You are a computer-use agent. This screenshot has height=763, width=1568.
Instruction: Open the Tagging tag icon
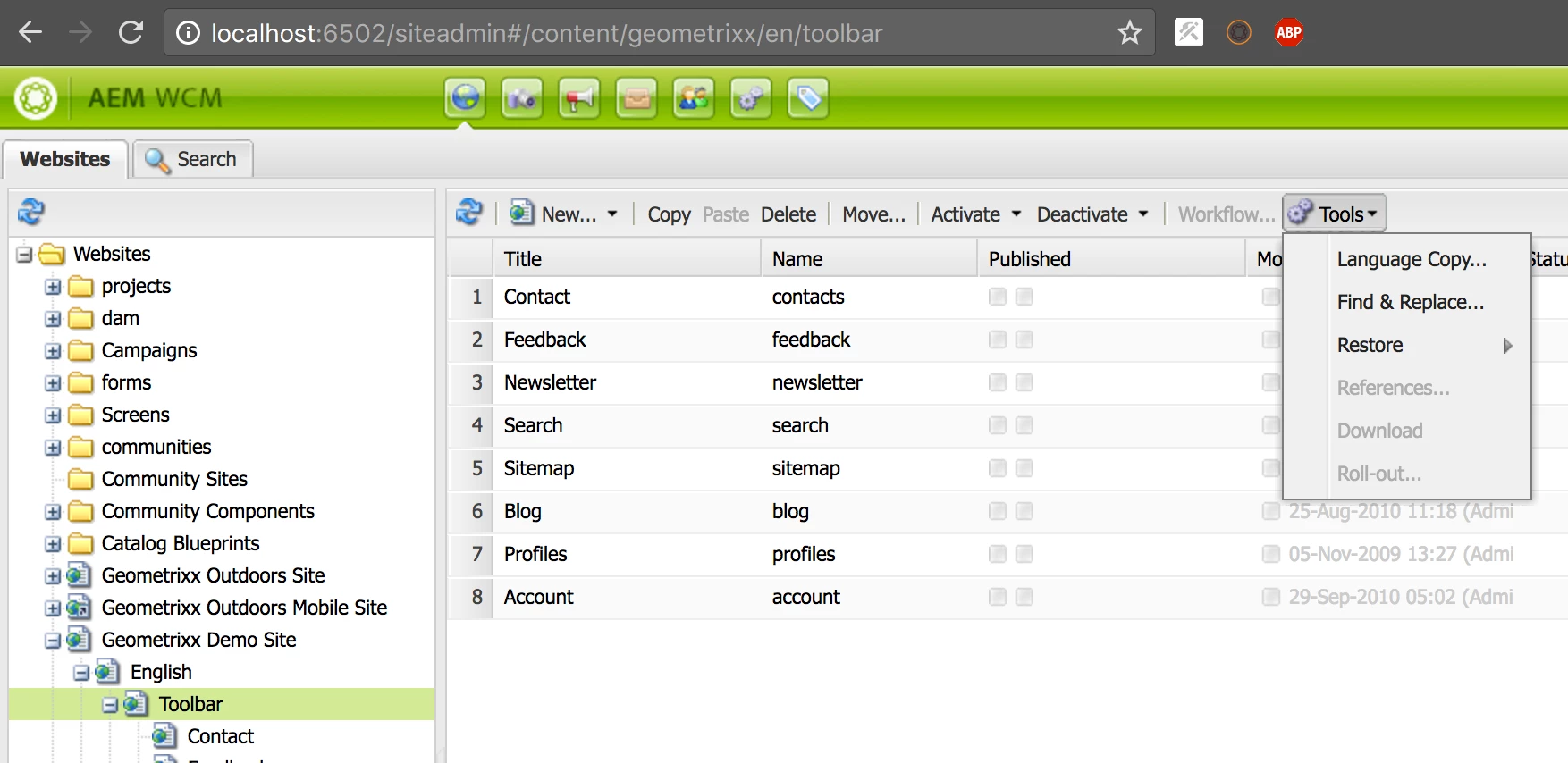808,98
